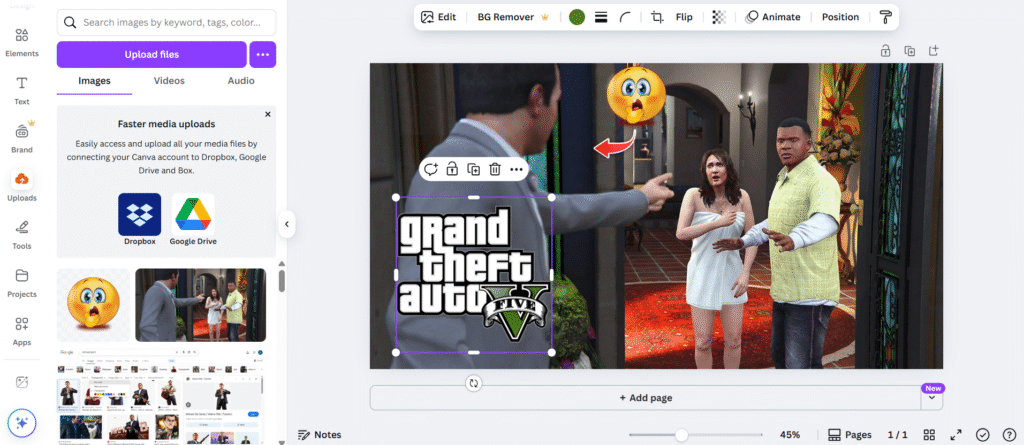Image resolution: width=1024 pixels, height=445 pixels.
Task: Open upload more options three-dots button
Action: pyautogui.click(x=263, y=54)
